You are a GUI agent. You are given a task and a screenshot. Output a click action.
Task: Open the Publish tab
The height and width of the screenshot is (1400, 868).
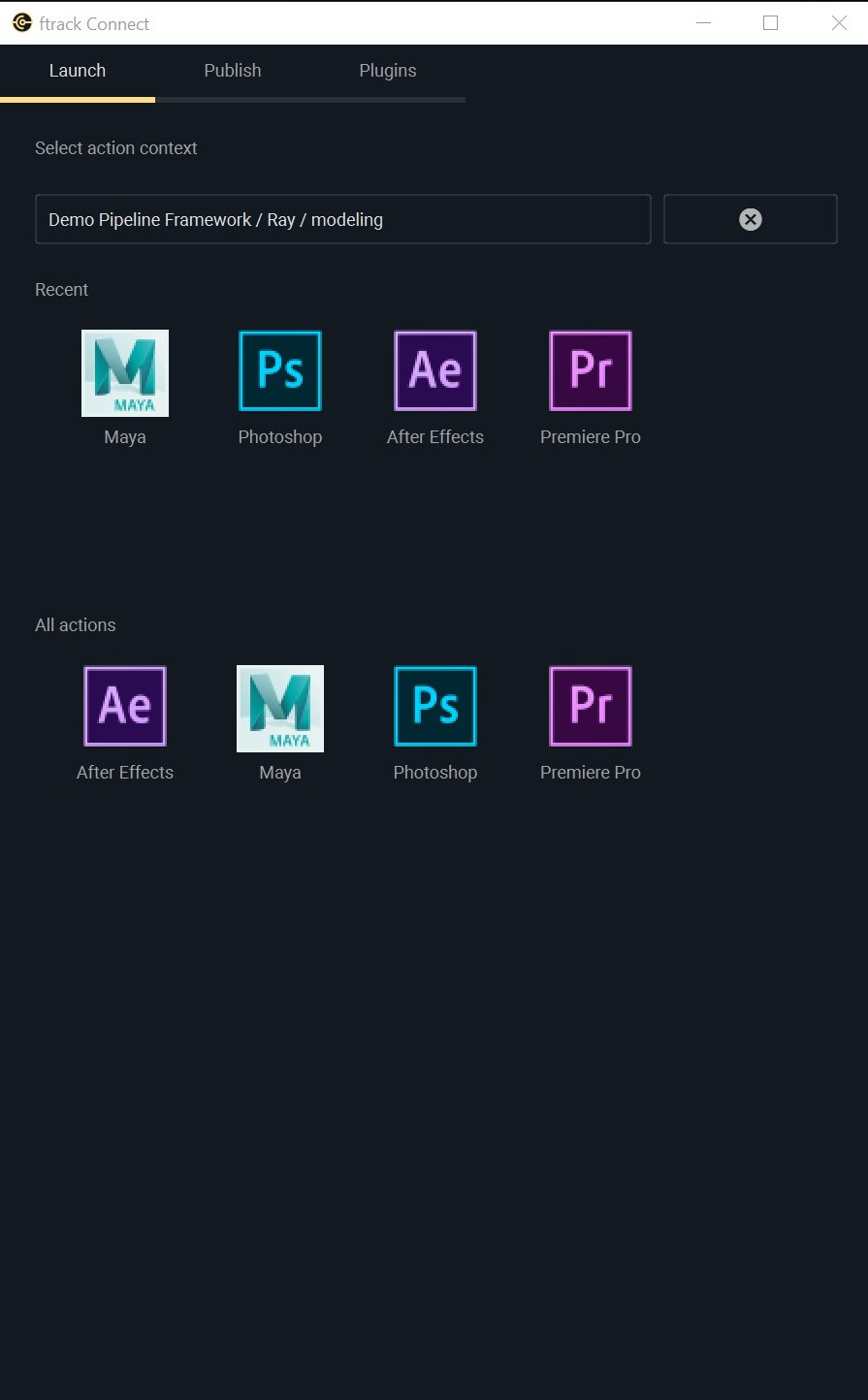pyautogui.click(x=233, y=71)
